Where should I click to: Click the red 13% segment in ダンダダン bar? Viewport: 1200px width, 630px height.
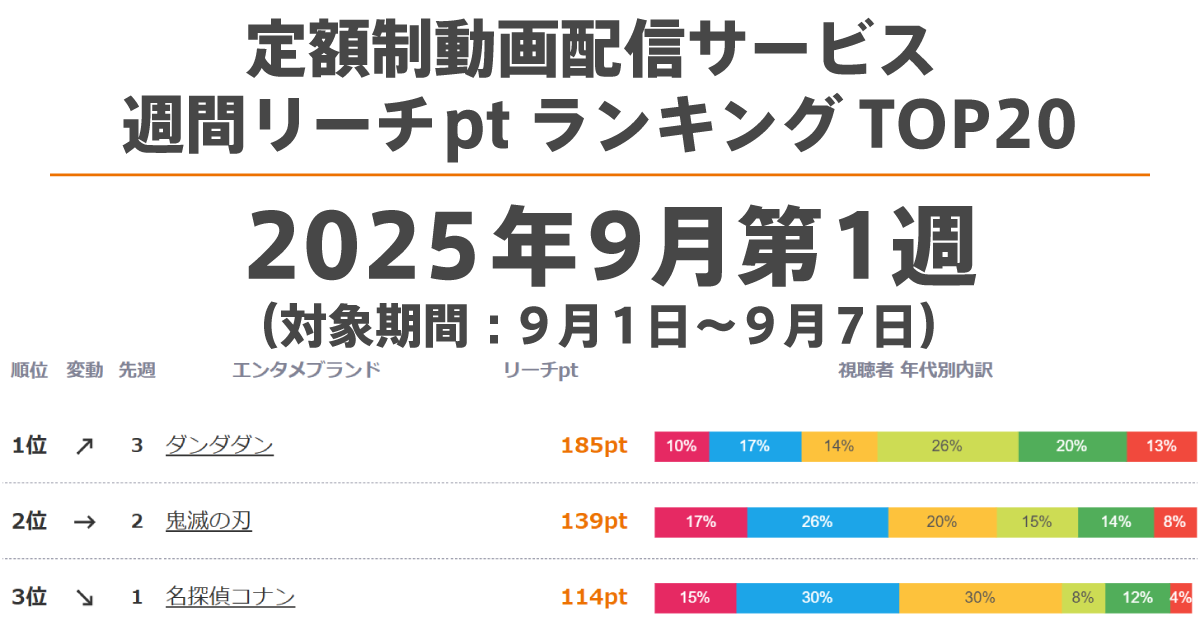pos(1161,446)
